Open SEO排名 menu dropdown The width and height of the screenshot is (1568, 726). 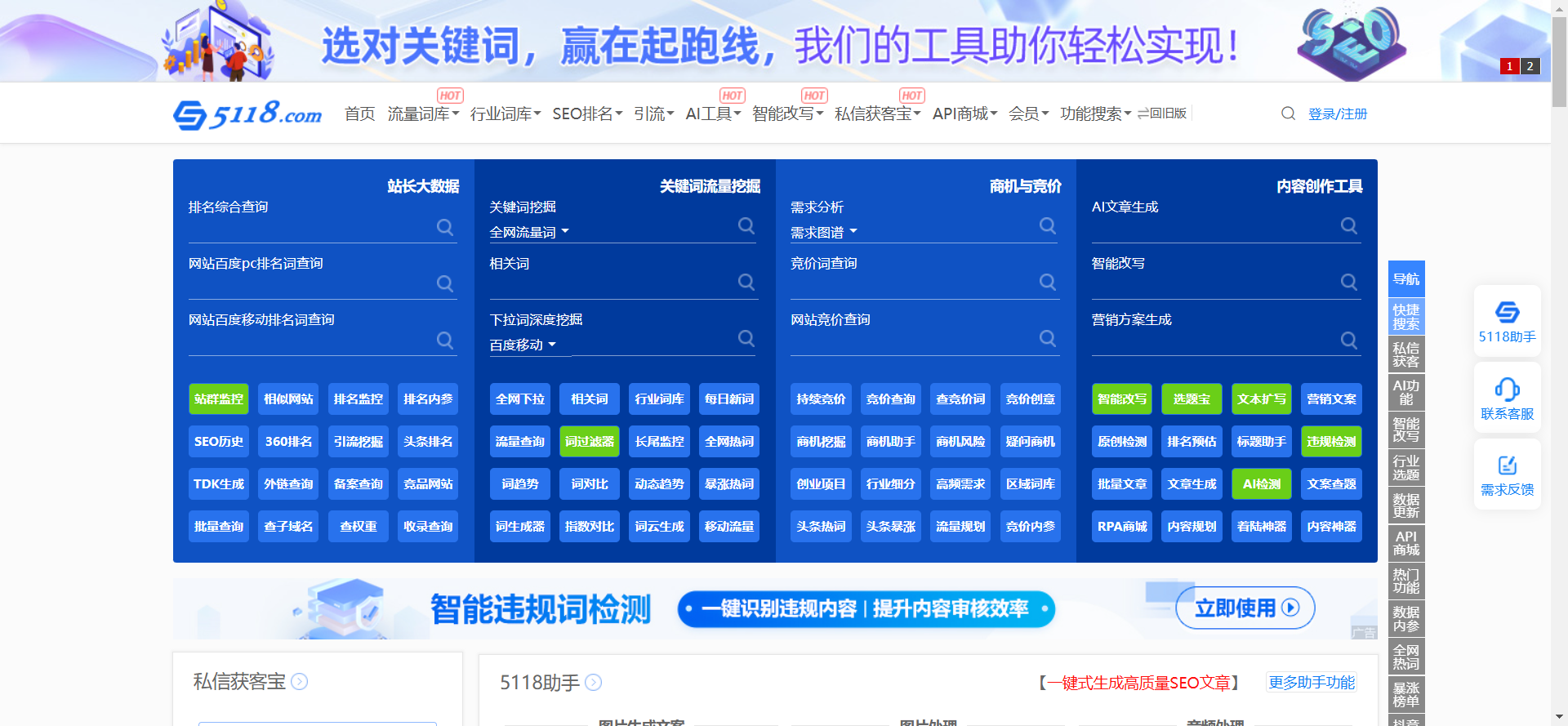(x=587, y=114)
